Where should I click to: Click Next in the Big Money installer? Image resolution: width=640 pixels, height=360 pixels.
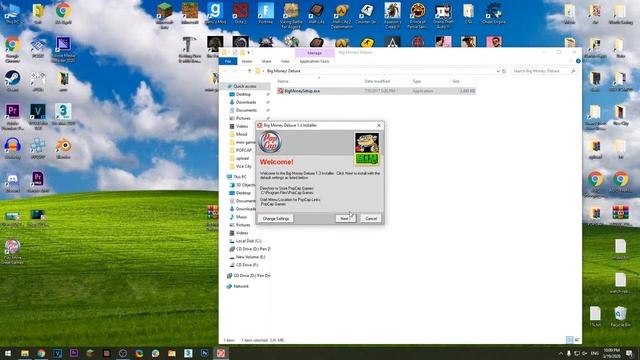point(345,218)
